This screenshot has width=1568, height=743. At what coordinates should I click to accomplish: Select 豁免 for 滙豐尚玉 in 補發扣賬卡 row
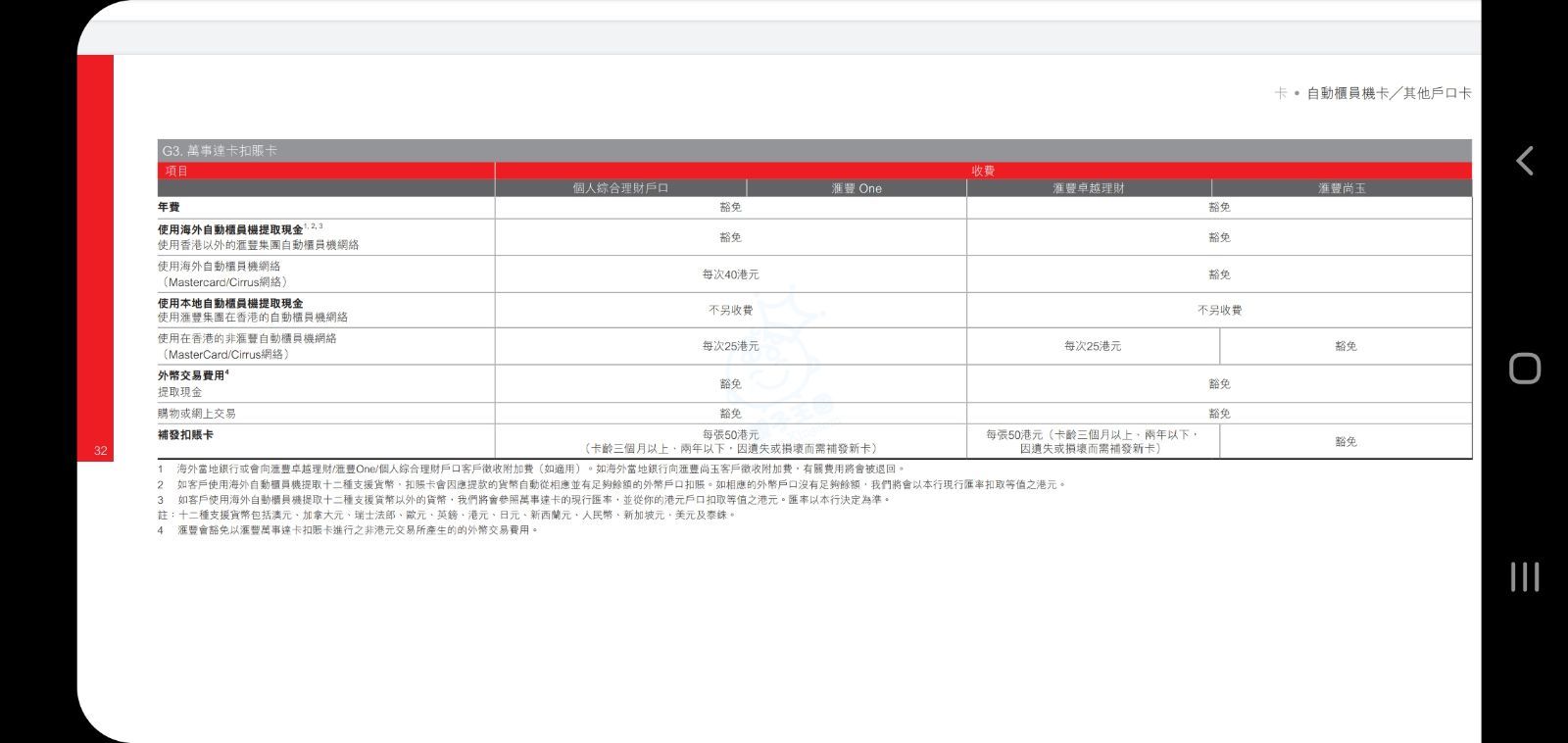[1346, 442]
